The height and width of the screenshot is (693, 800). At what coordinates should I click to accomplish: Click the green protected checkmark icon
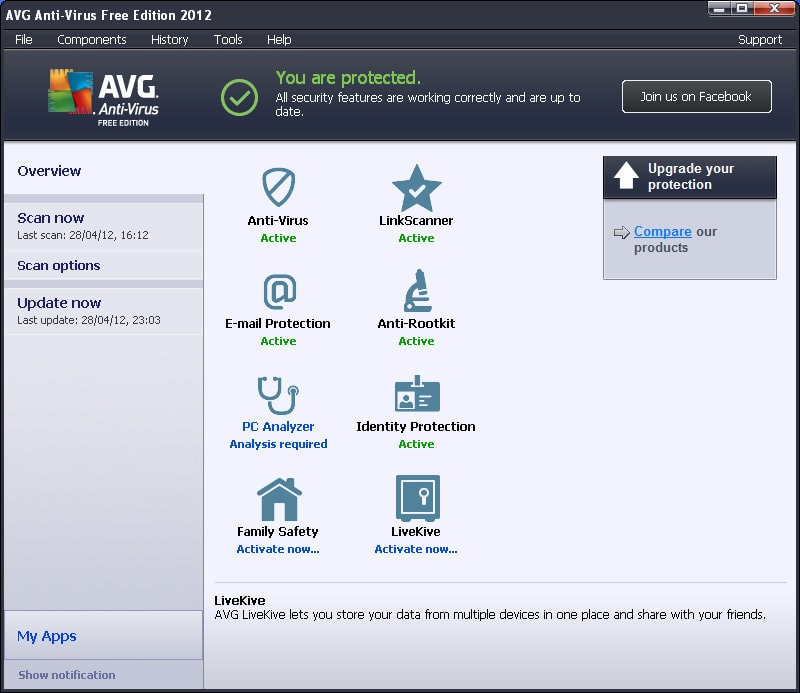pos(240,97)
